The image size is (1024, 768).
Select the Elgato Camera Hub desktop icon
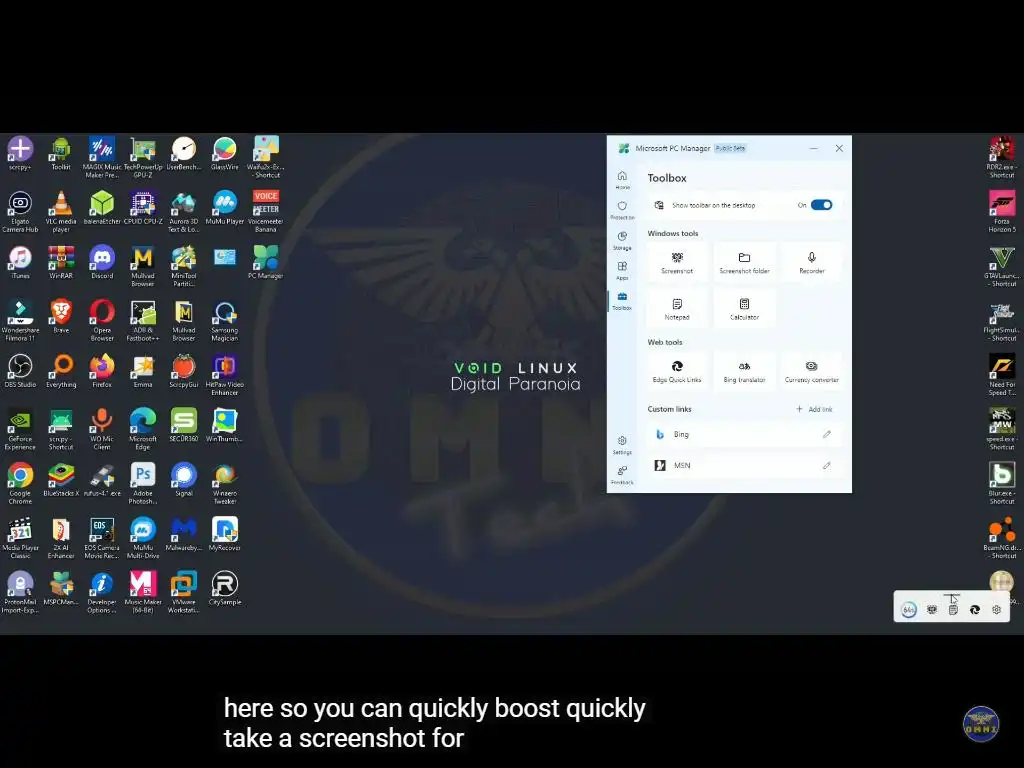(x=20, y=212)
